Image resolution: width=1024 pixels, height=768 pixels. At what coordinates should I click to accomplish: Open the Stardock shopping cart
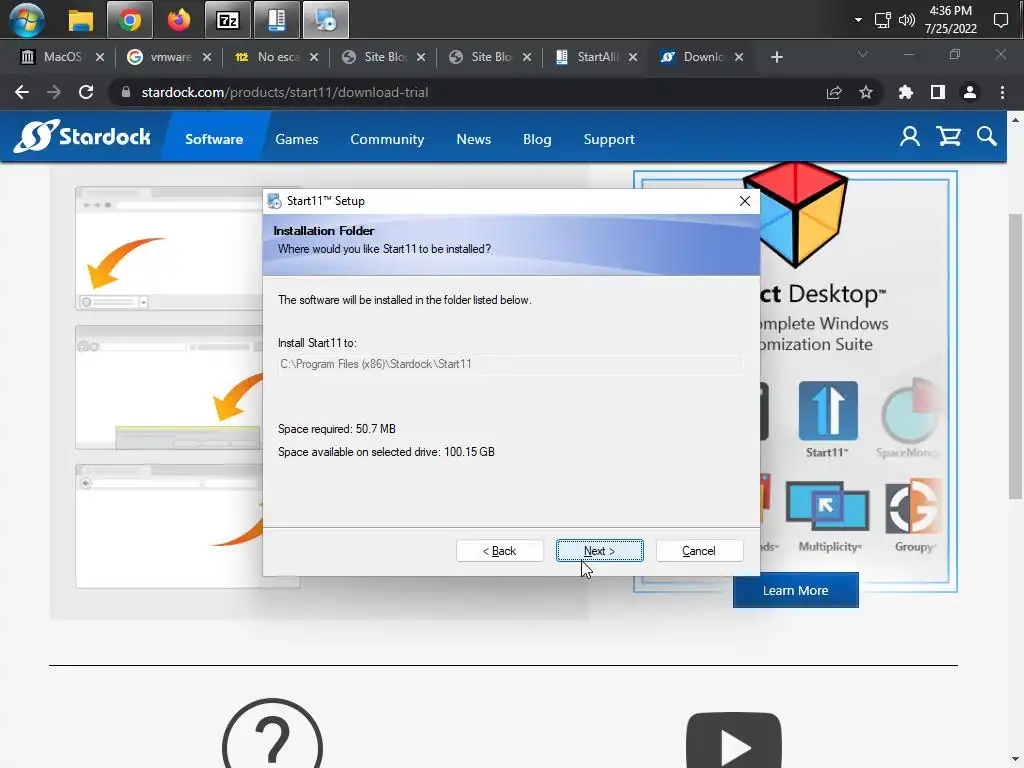click(x=948, y=136)
